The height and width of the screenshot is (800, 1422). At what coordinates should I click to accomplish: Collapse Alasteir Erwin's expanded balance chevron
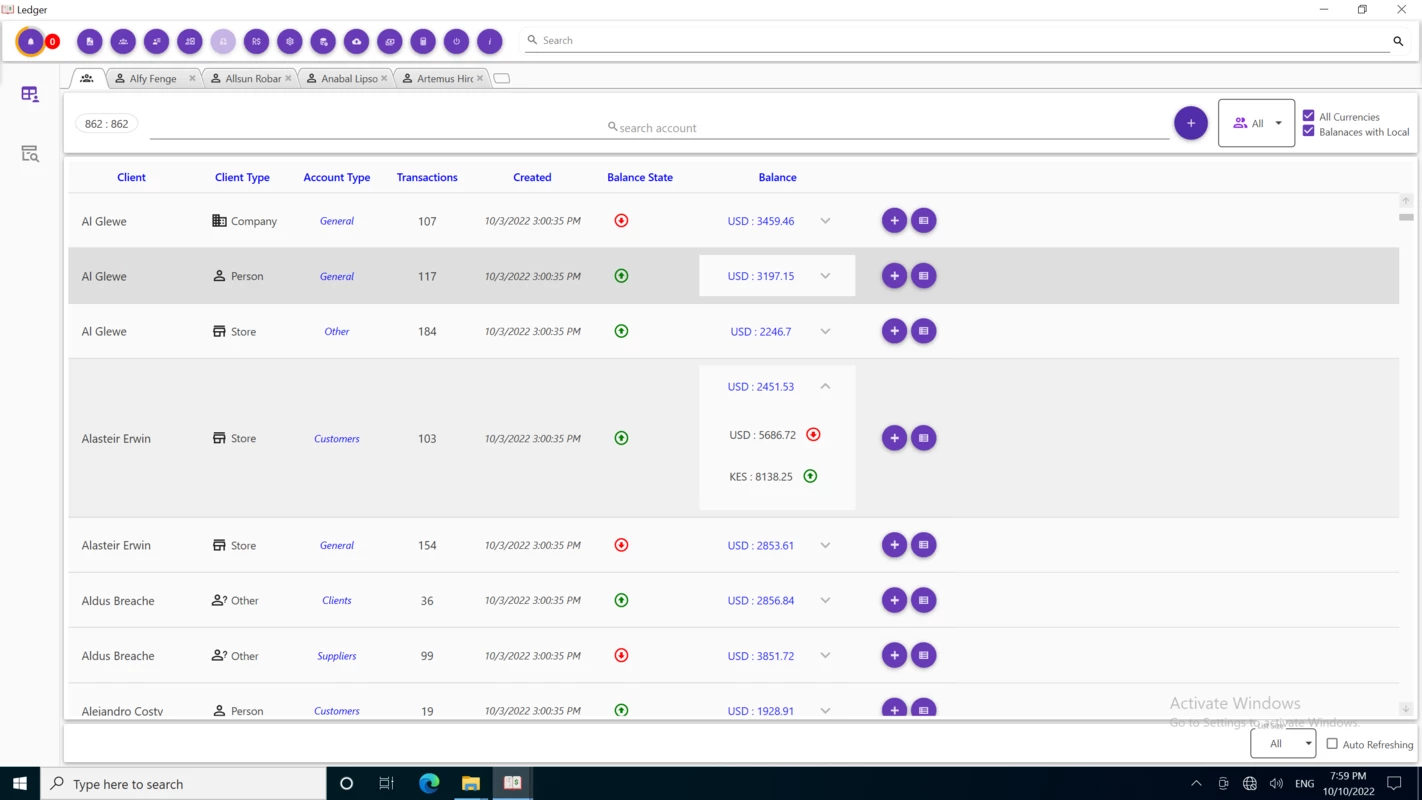(x=825, y=386)
